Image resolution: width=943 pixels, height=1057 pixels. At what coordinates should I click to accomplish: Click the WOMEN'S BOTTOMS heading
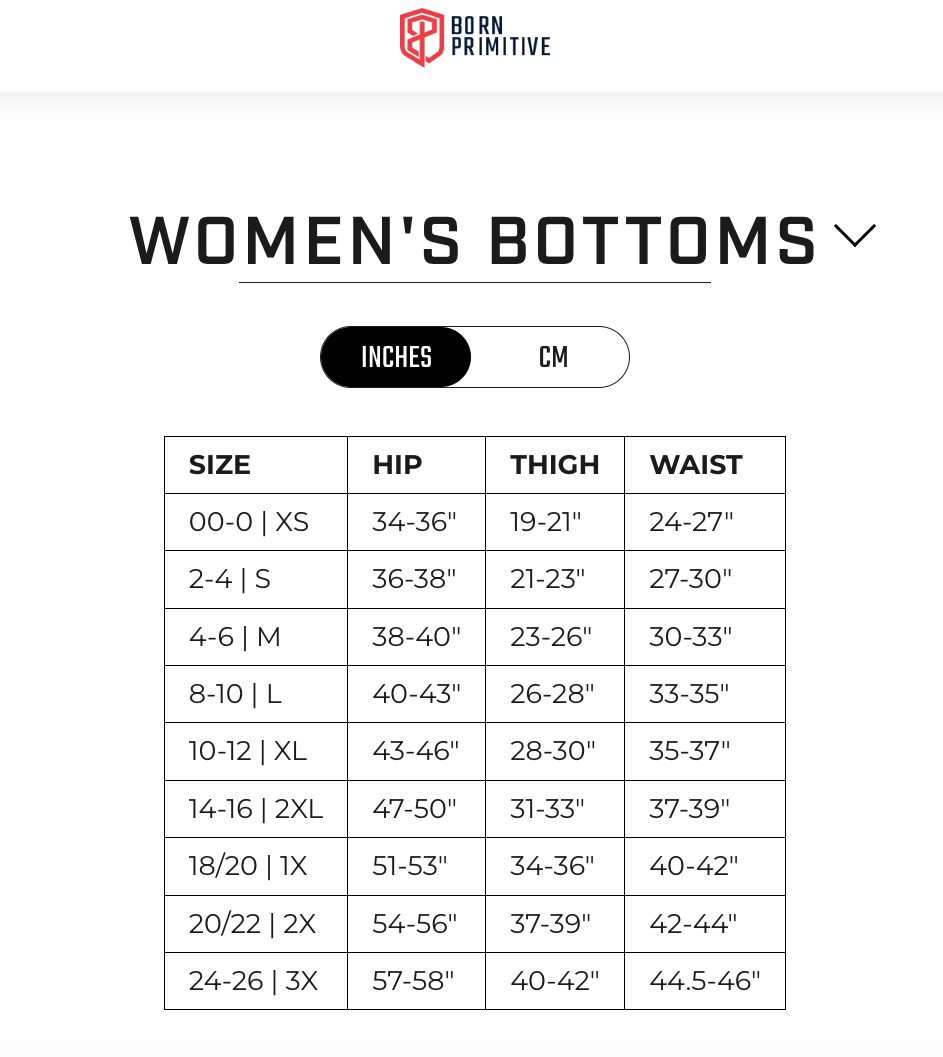click(474, 241)
